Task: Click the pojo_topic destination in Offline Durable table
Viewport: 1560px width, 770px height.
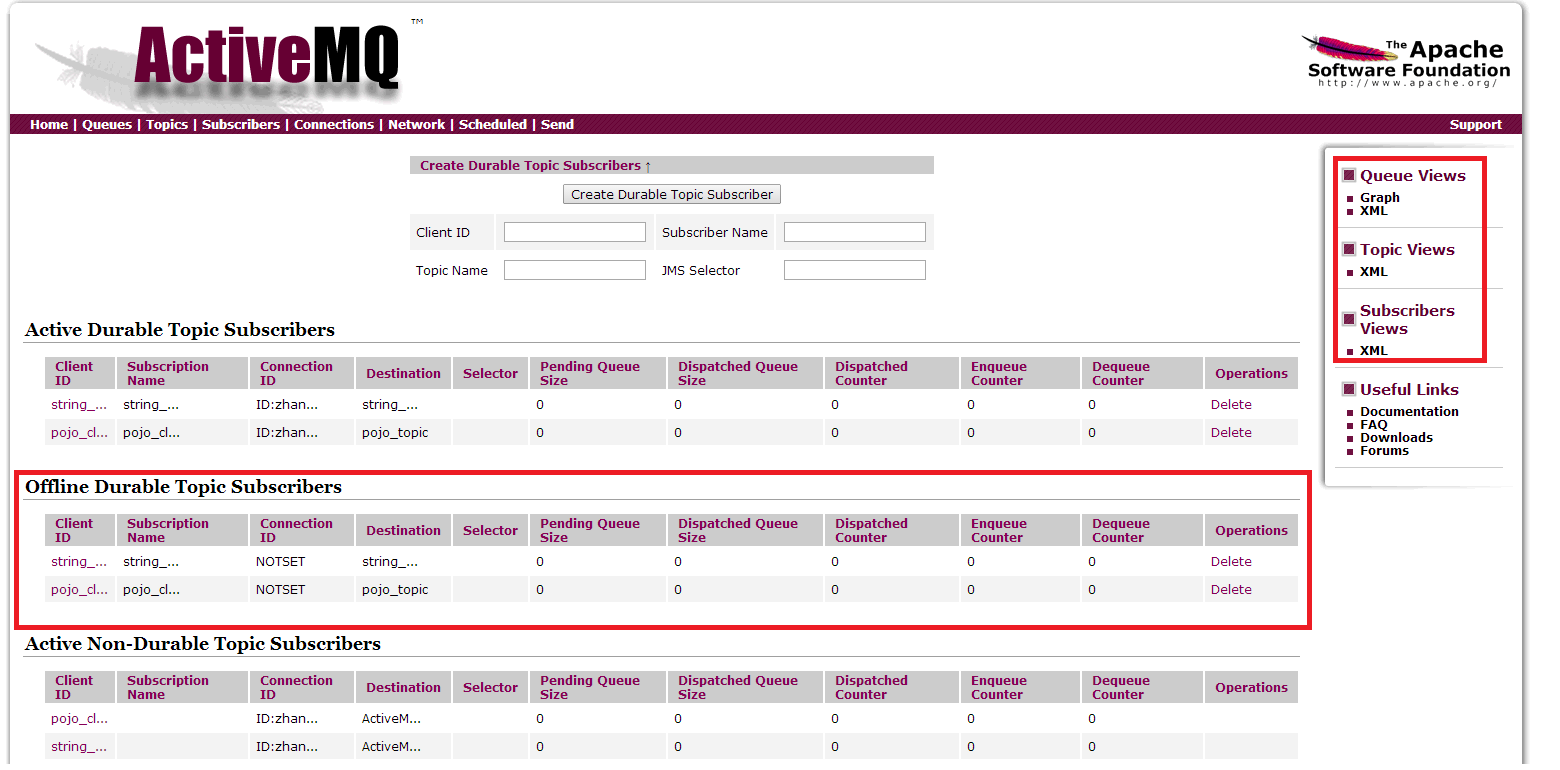Action: [395, 590]
